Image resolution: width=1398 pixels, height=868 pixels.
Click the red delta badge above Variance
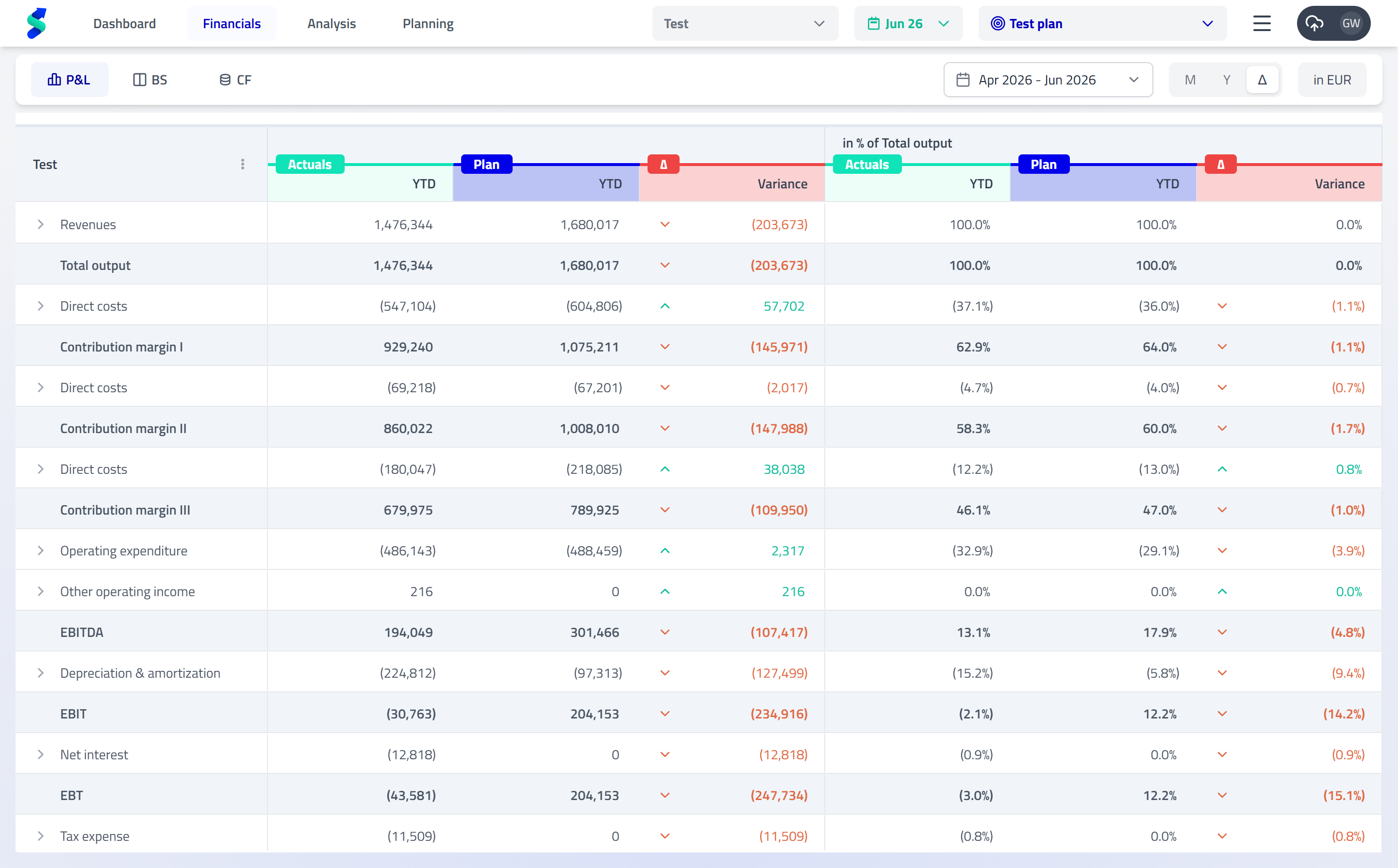664,164
